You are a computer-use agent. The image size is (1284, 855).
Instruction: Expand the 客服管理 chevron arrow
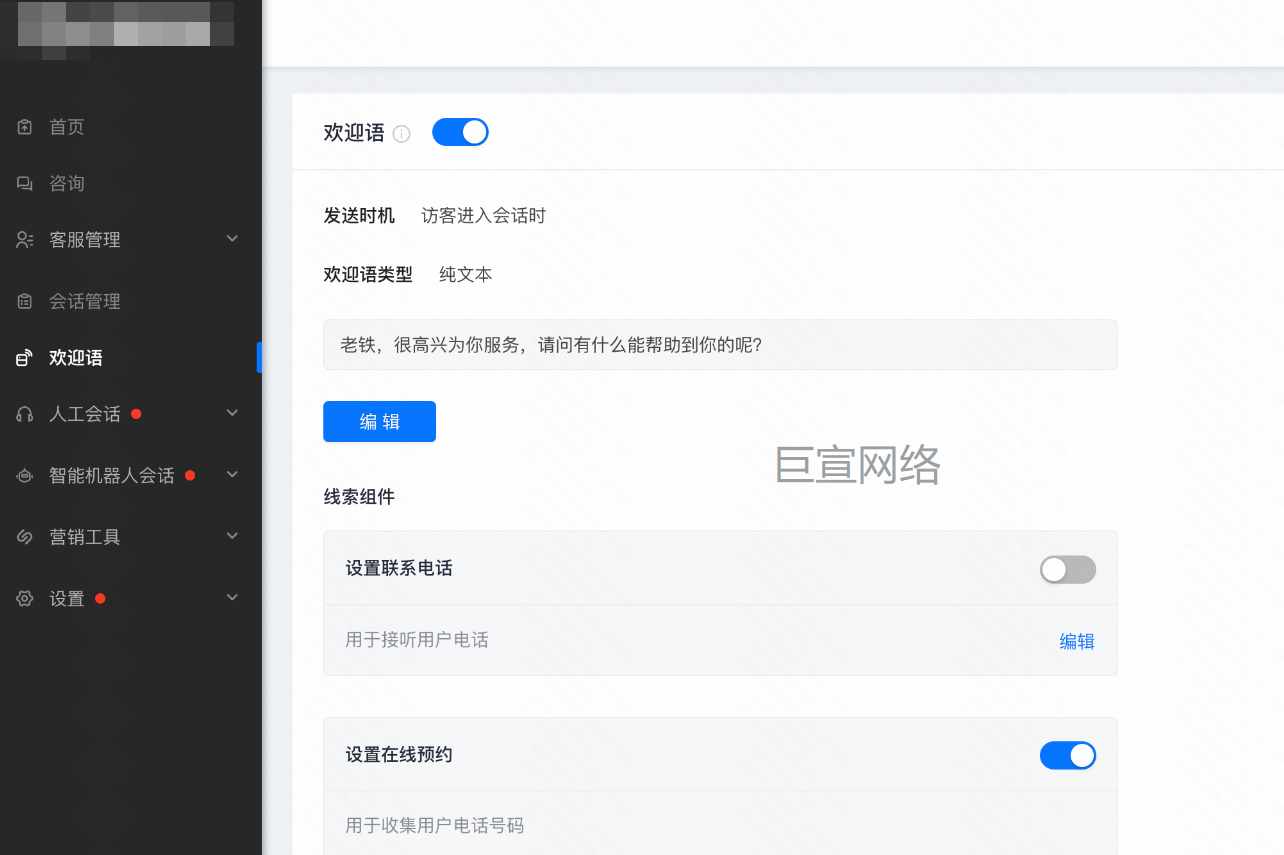pyautogui.click(x=232, y=239)
